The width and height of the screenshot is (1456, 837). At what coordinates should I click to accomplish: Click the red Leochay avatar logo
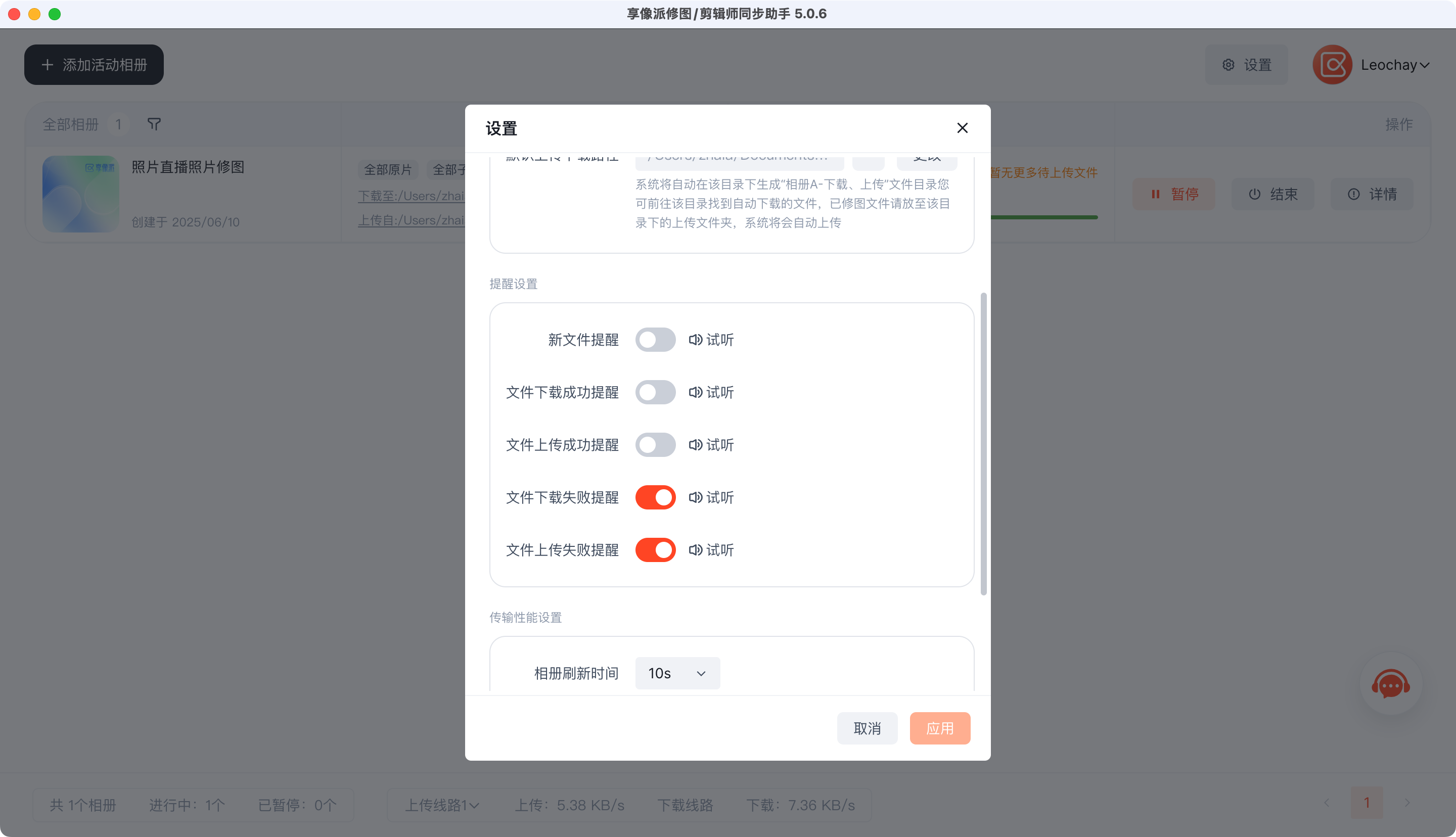tap(1332, 65)
